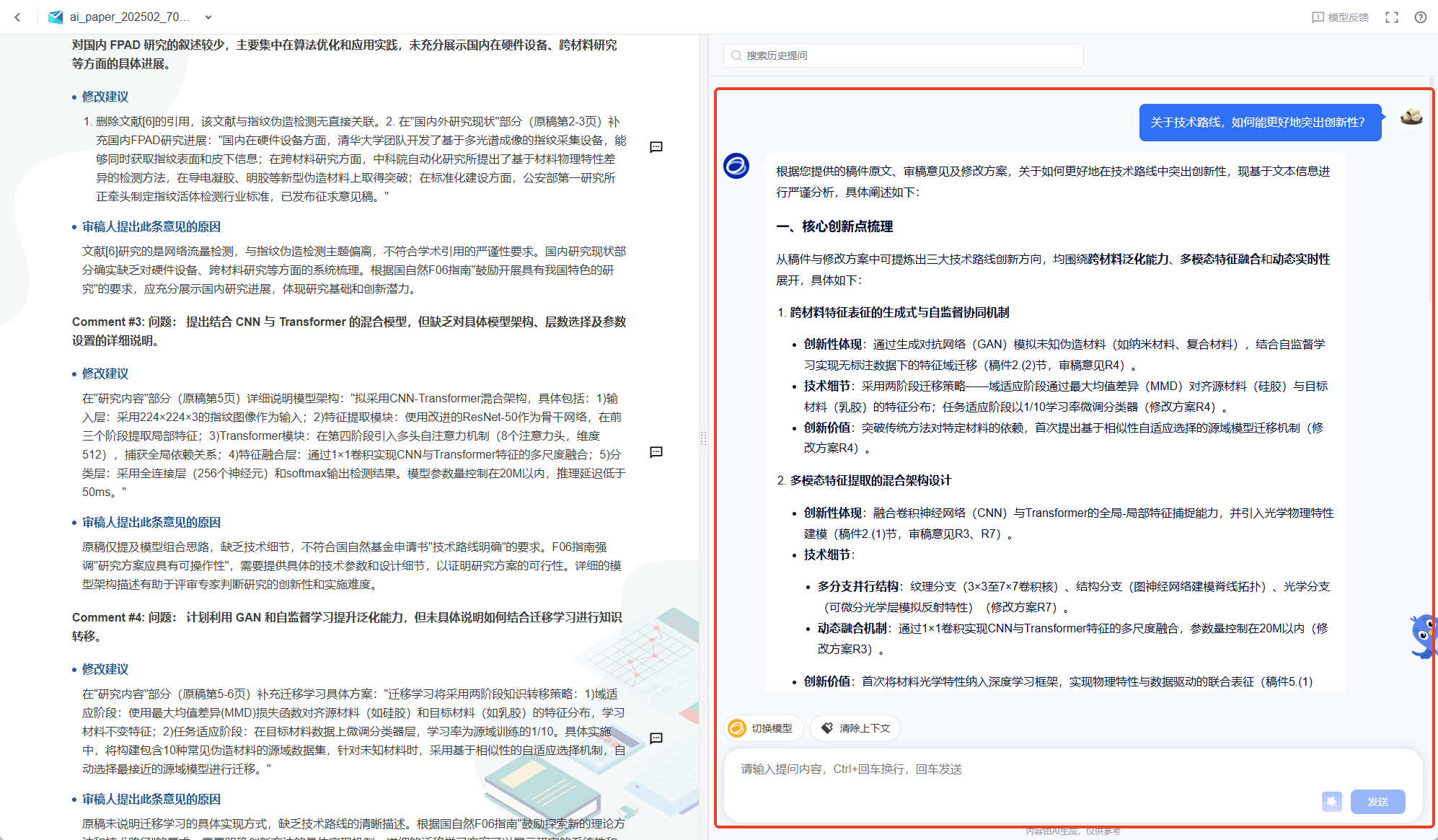Open comment icon beside Comment #3 suggestion
The width and height of the screenshot is (1438, 840).
pos(656,452)
